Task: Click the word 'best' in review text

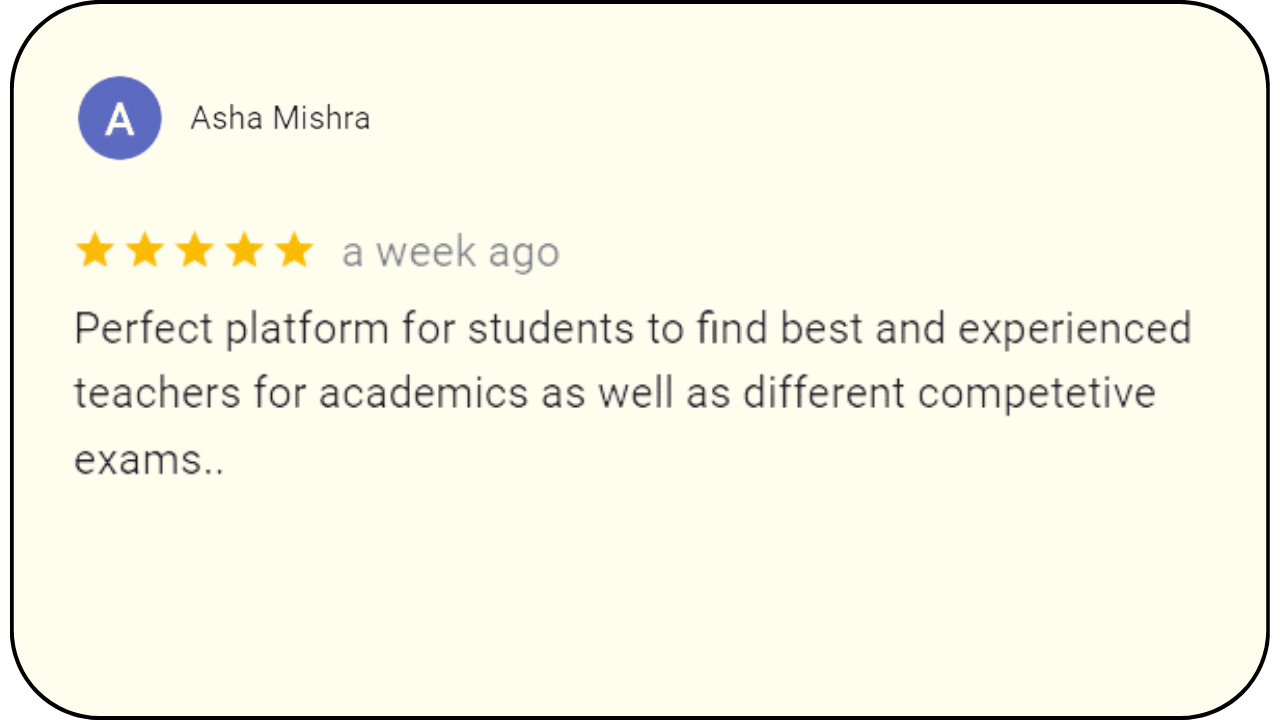Action: (821, 329)
